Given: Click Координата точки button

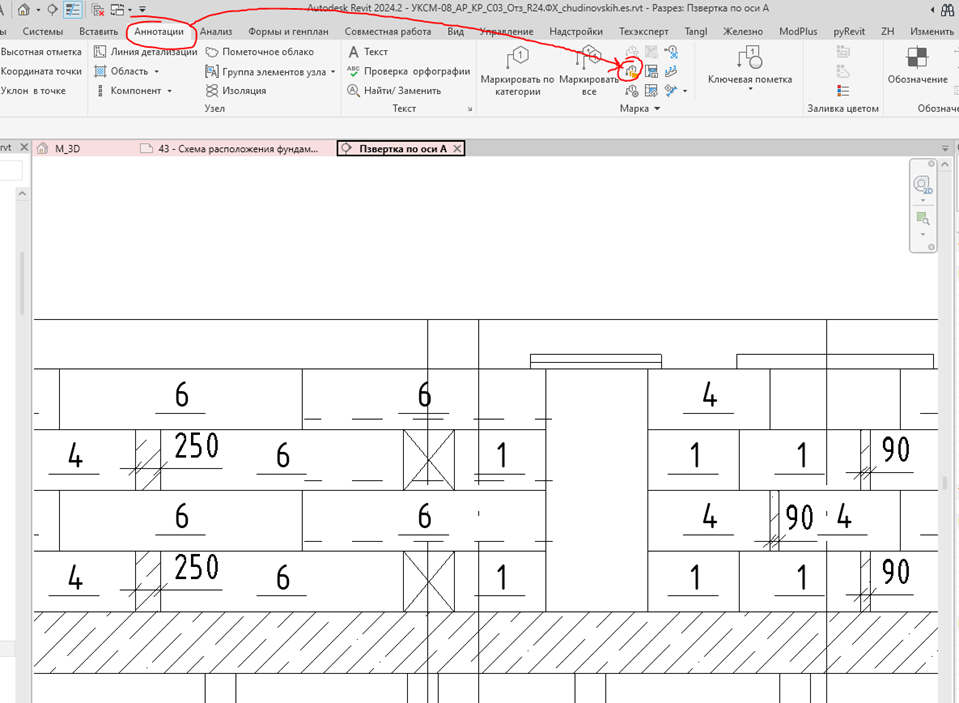Looking at the screenshot, I should [41, 72].
